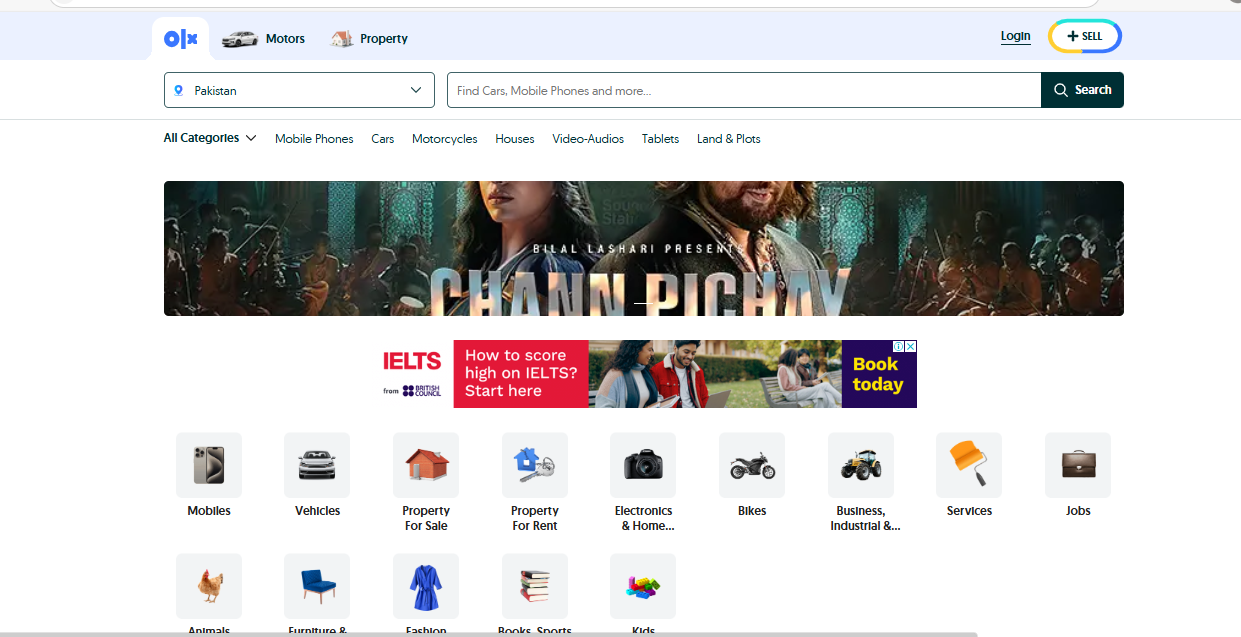
Task: Select the Vehicles car category icon
Action: (317, 465)
